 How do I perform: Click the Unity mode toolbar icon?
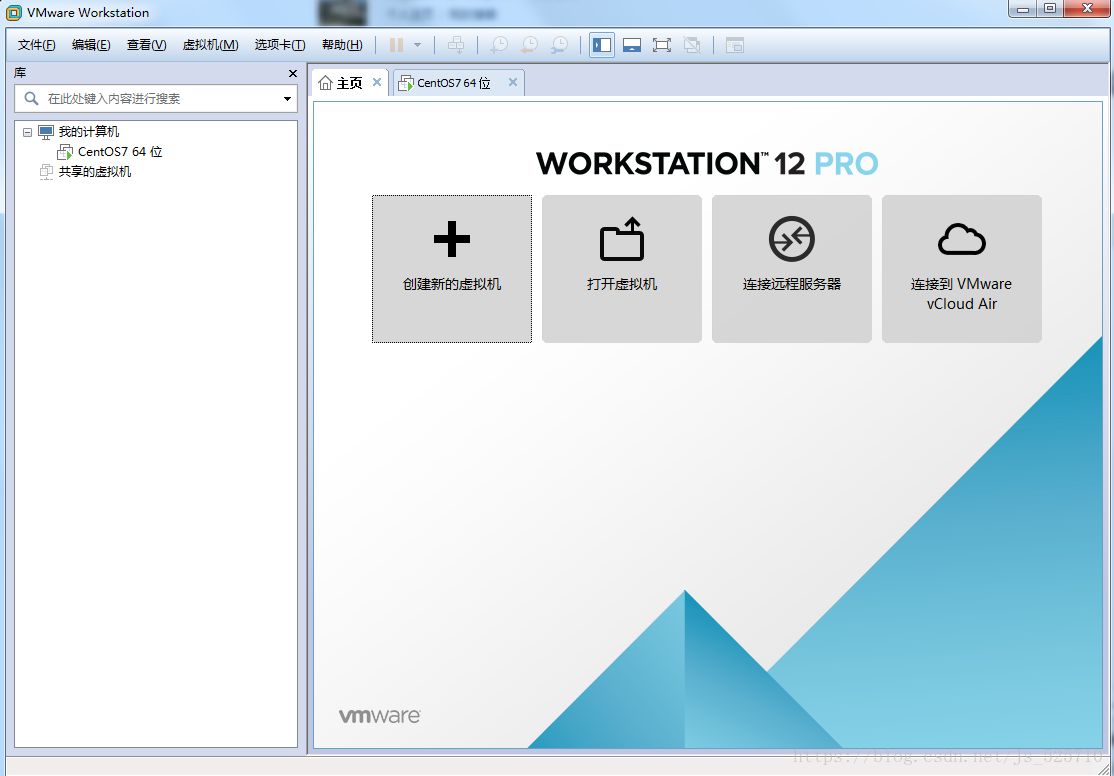click(x=692, y=45)
